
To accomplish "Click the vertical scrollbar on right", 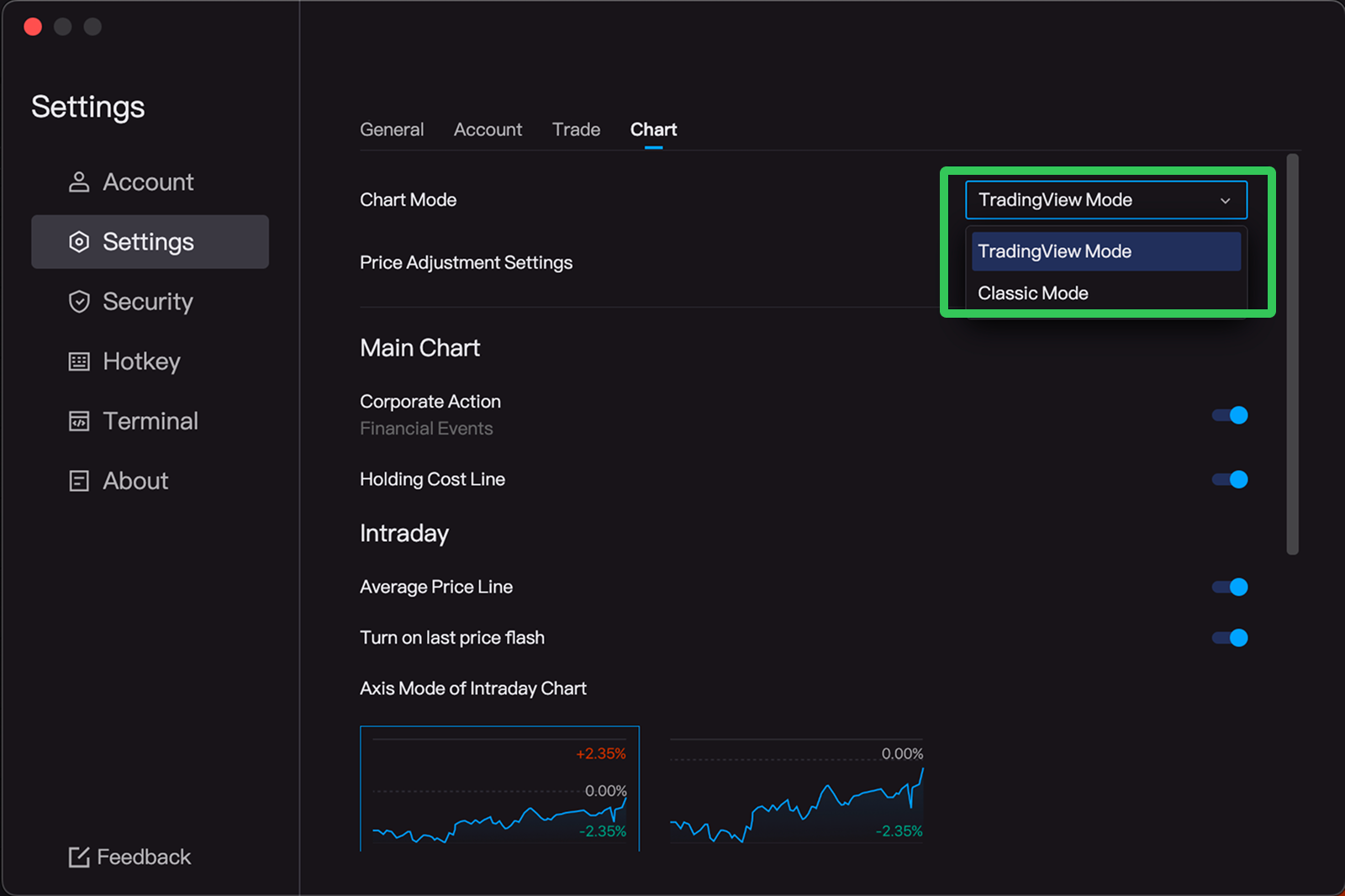I will point(1292,354).
